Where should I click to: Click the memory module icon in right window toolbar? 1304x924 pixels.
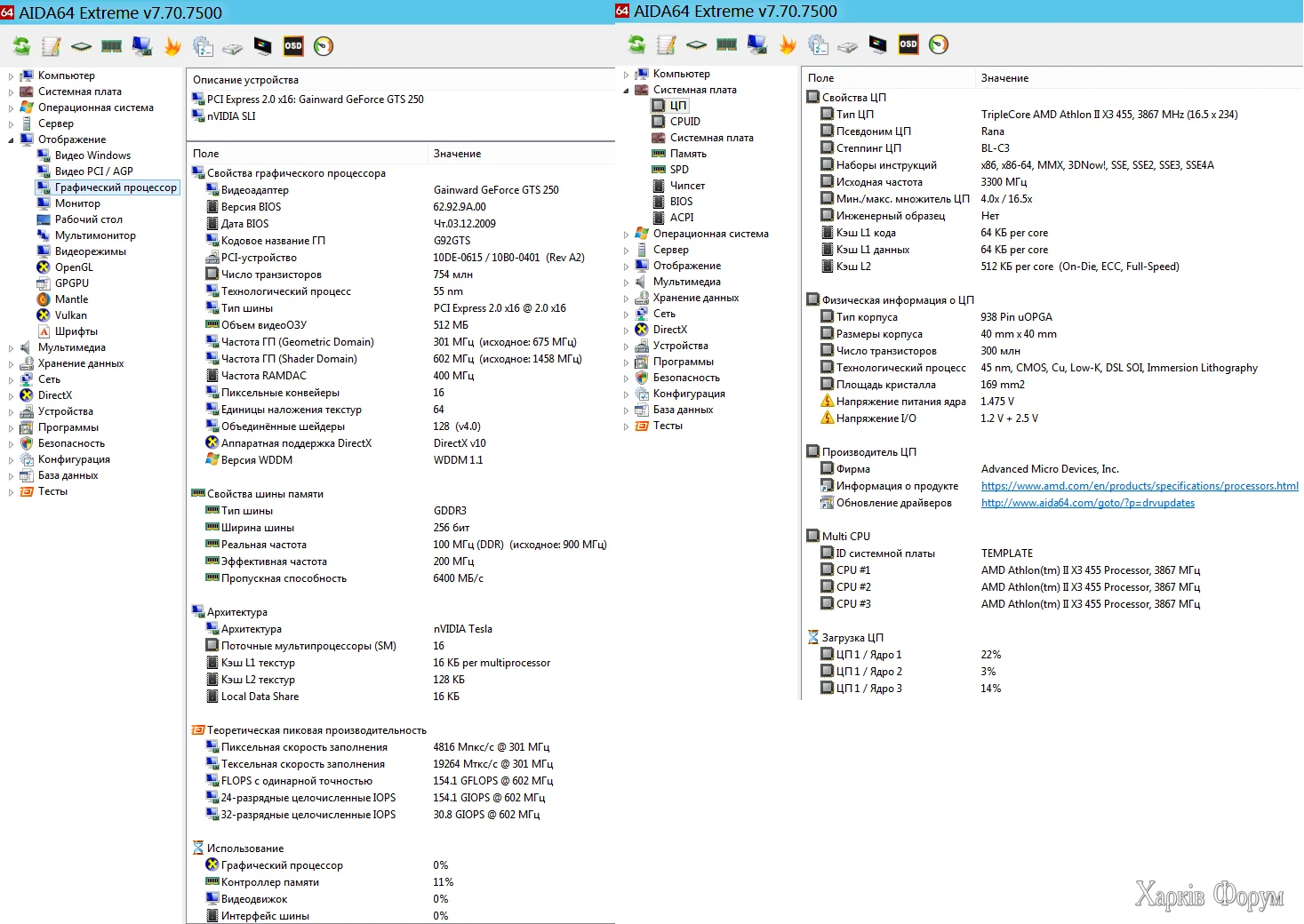tap(727, 44)
